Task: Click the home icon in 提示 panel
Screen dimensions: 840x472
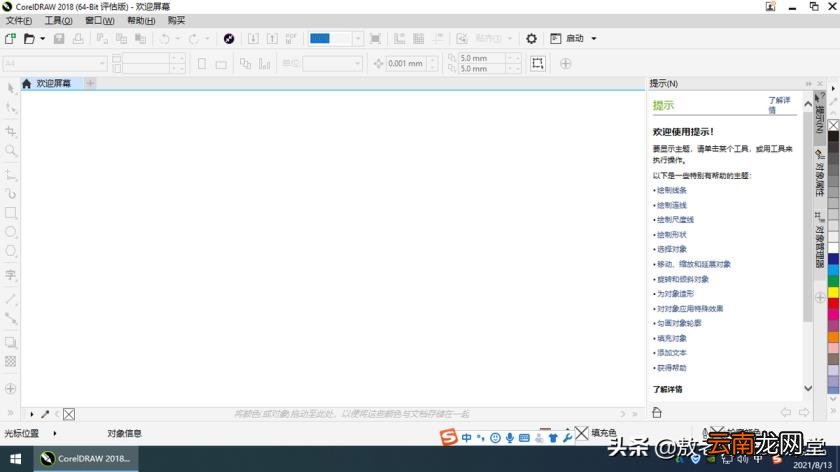Action: 657,412
